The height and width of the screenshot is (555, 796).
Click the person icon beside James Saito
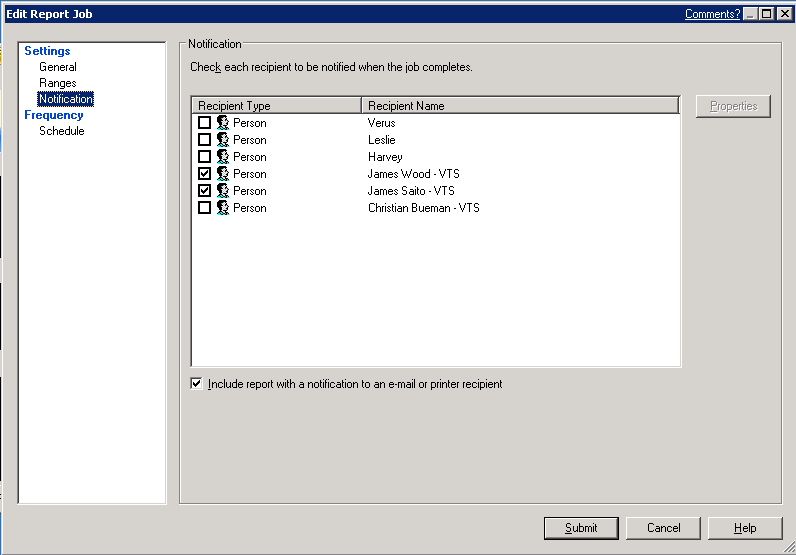(x=223, y=191)
